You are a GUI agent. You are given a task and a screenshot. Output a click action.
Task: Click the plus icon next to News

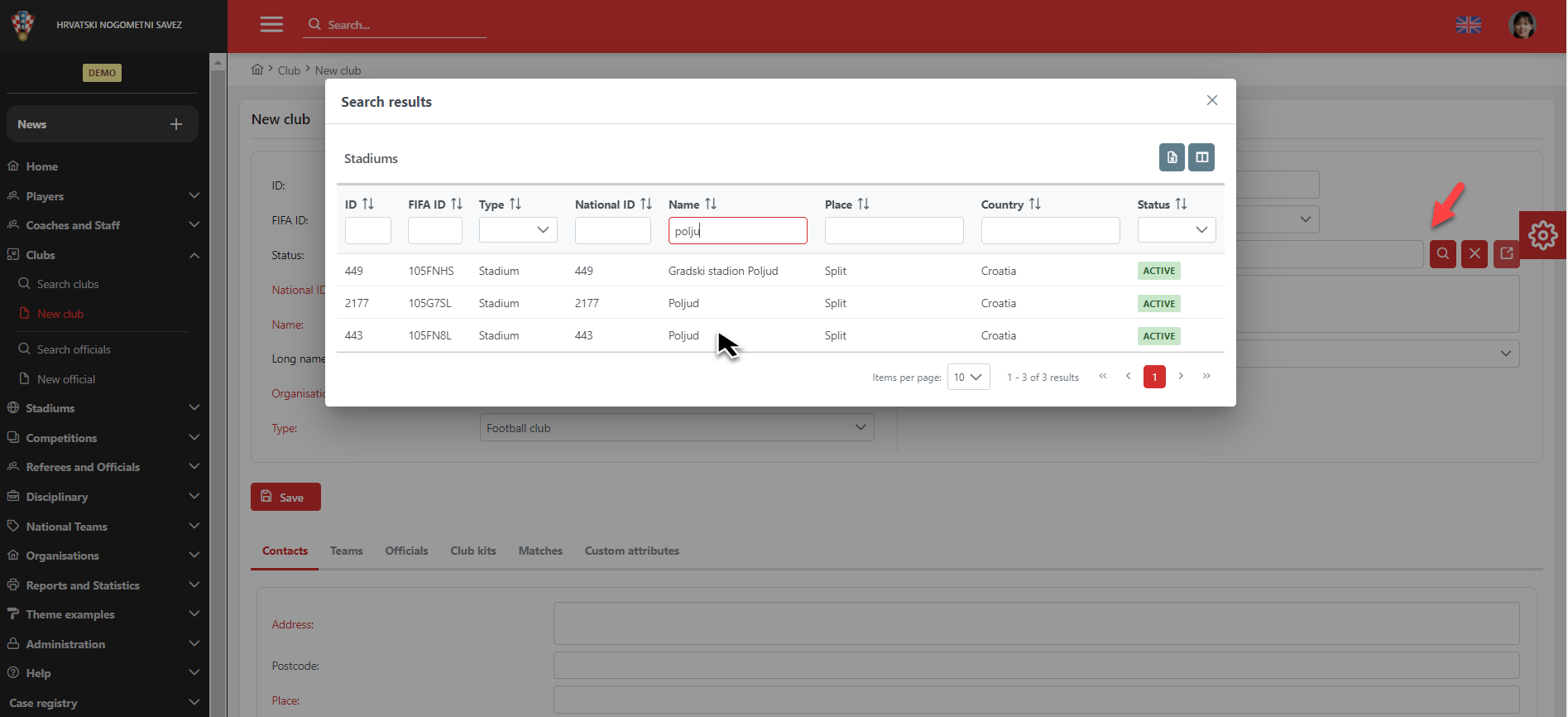[176, 124]
